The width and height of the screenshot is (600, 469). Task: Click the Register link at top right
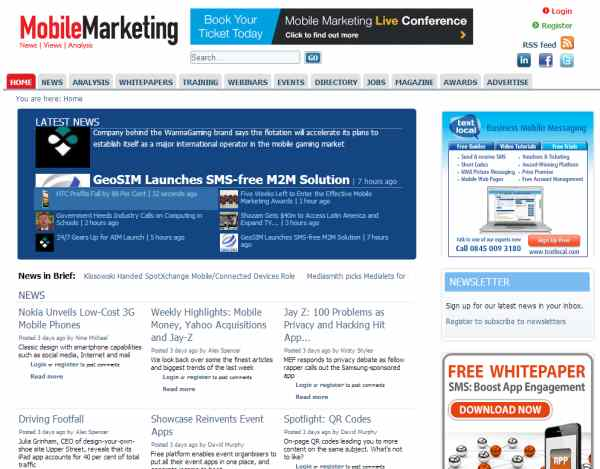point(557,26)
